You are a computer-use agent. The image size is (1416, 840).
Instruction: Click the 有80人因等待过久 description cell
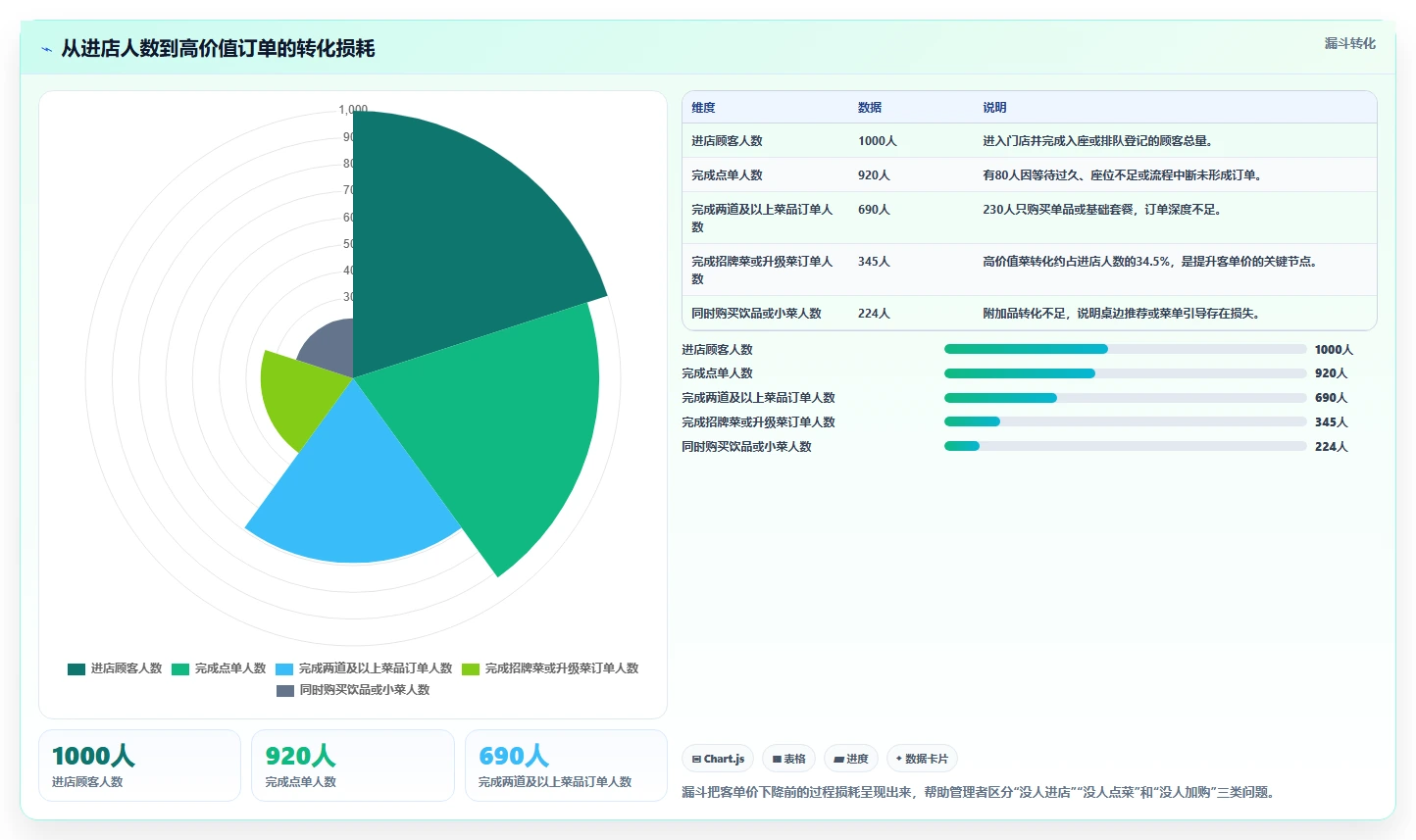point(1124,175)
